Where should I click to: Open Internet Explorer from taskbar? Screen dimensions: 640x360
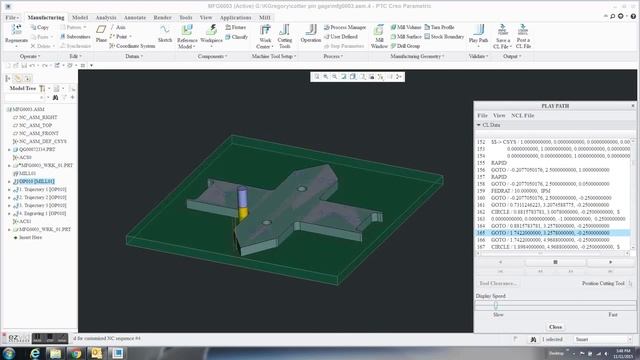tap(35, 353)
